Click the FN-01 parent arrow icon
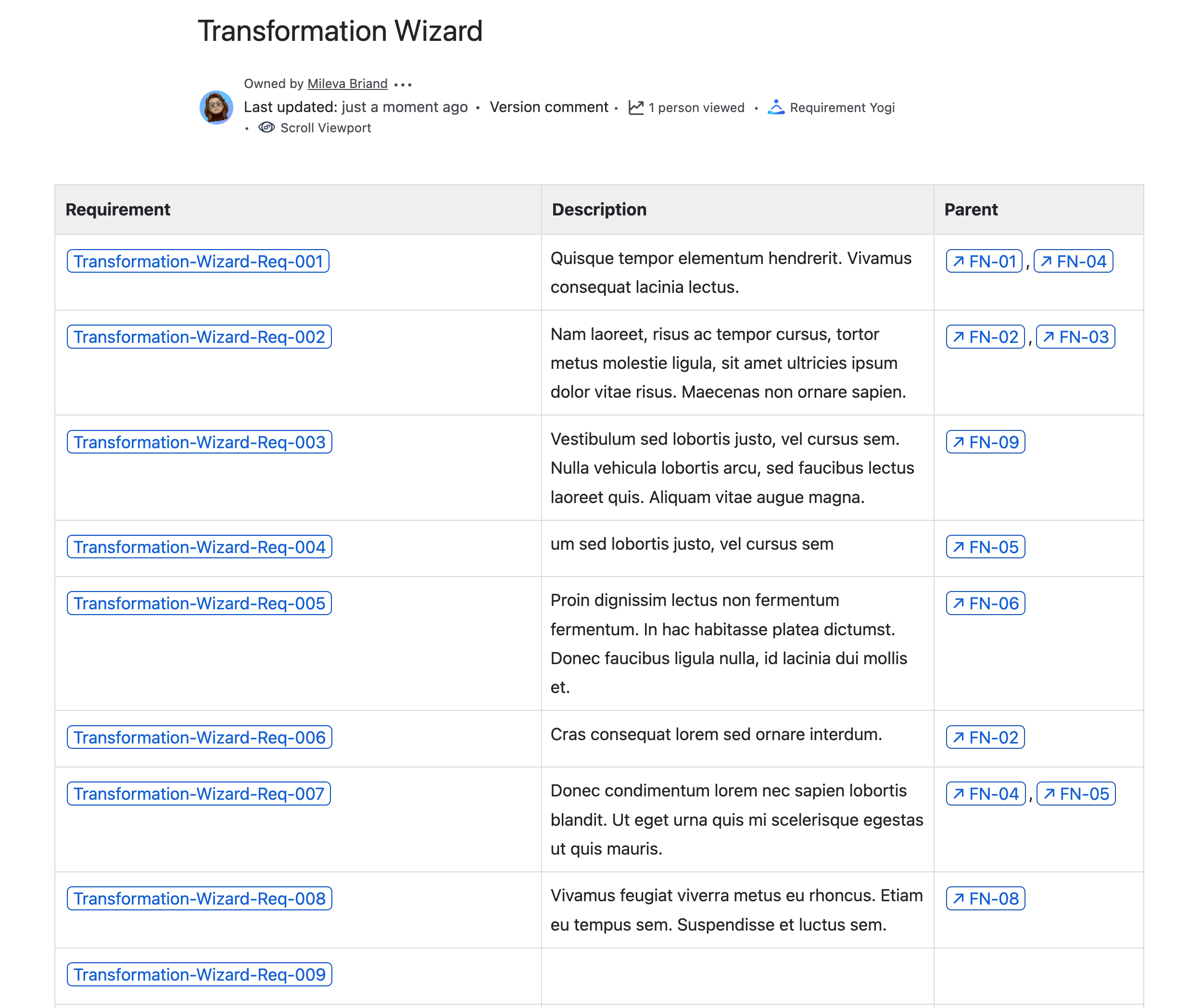Image resolution: width=1189 pixels, height=1008 pixels. pyautogui.click(x=958, y=261)
